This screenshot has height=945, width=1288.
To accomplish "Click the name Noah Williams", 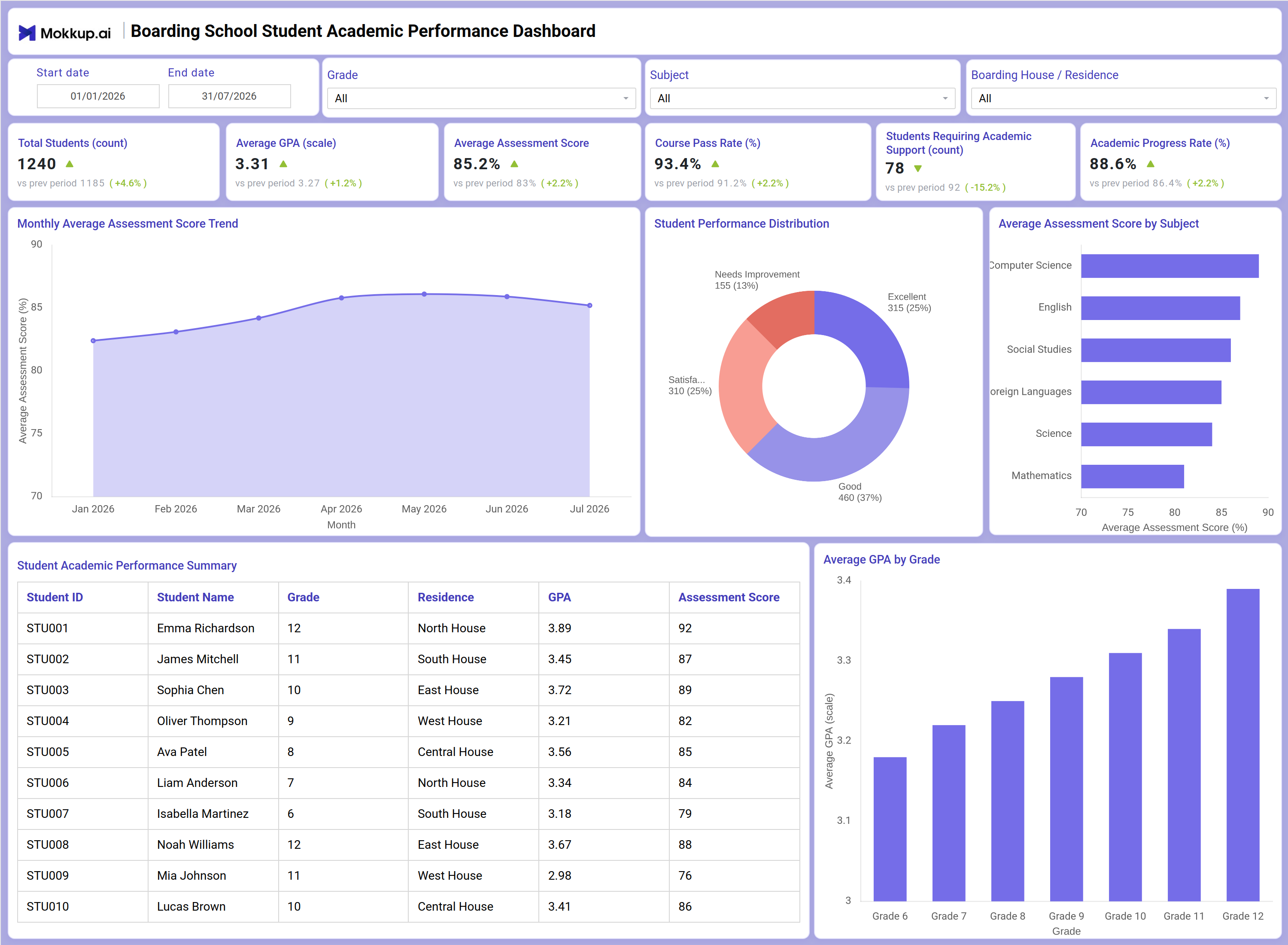I will pyautogui.click(x=195, y=844).
